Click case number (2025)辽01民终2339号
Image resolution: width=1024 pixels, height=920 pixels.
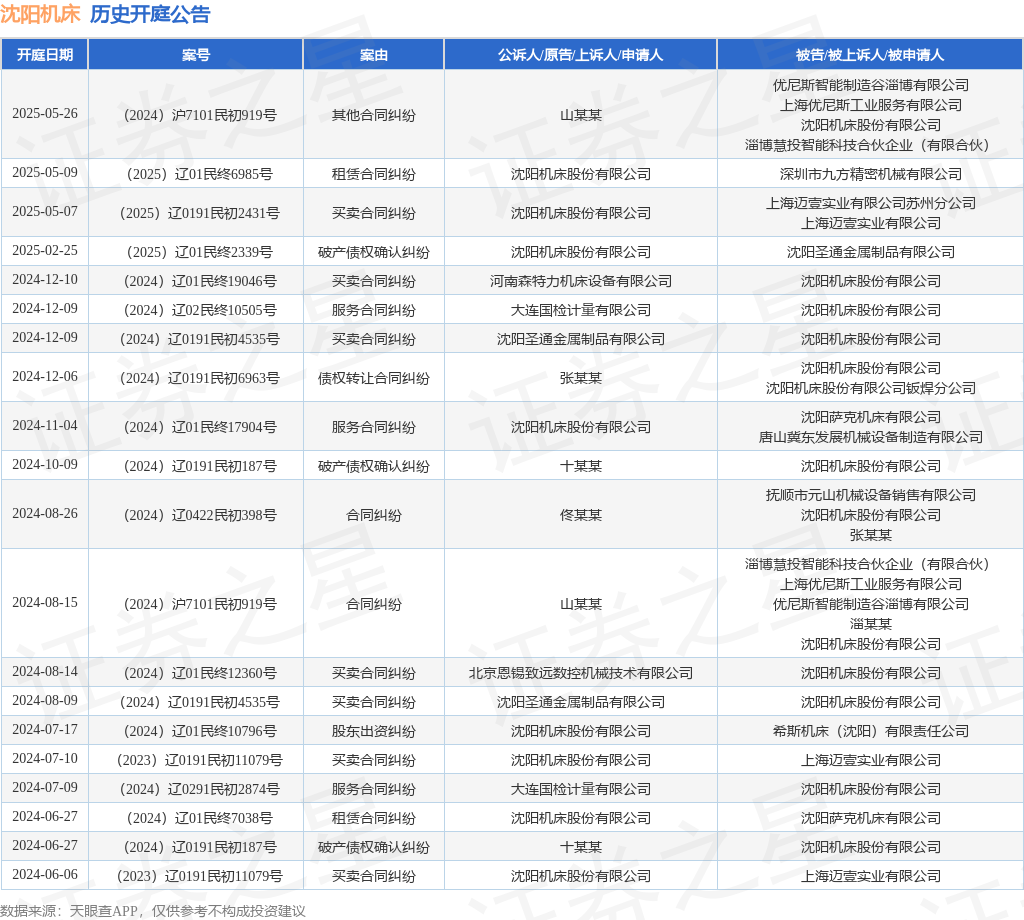tap(199, 252)
